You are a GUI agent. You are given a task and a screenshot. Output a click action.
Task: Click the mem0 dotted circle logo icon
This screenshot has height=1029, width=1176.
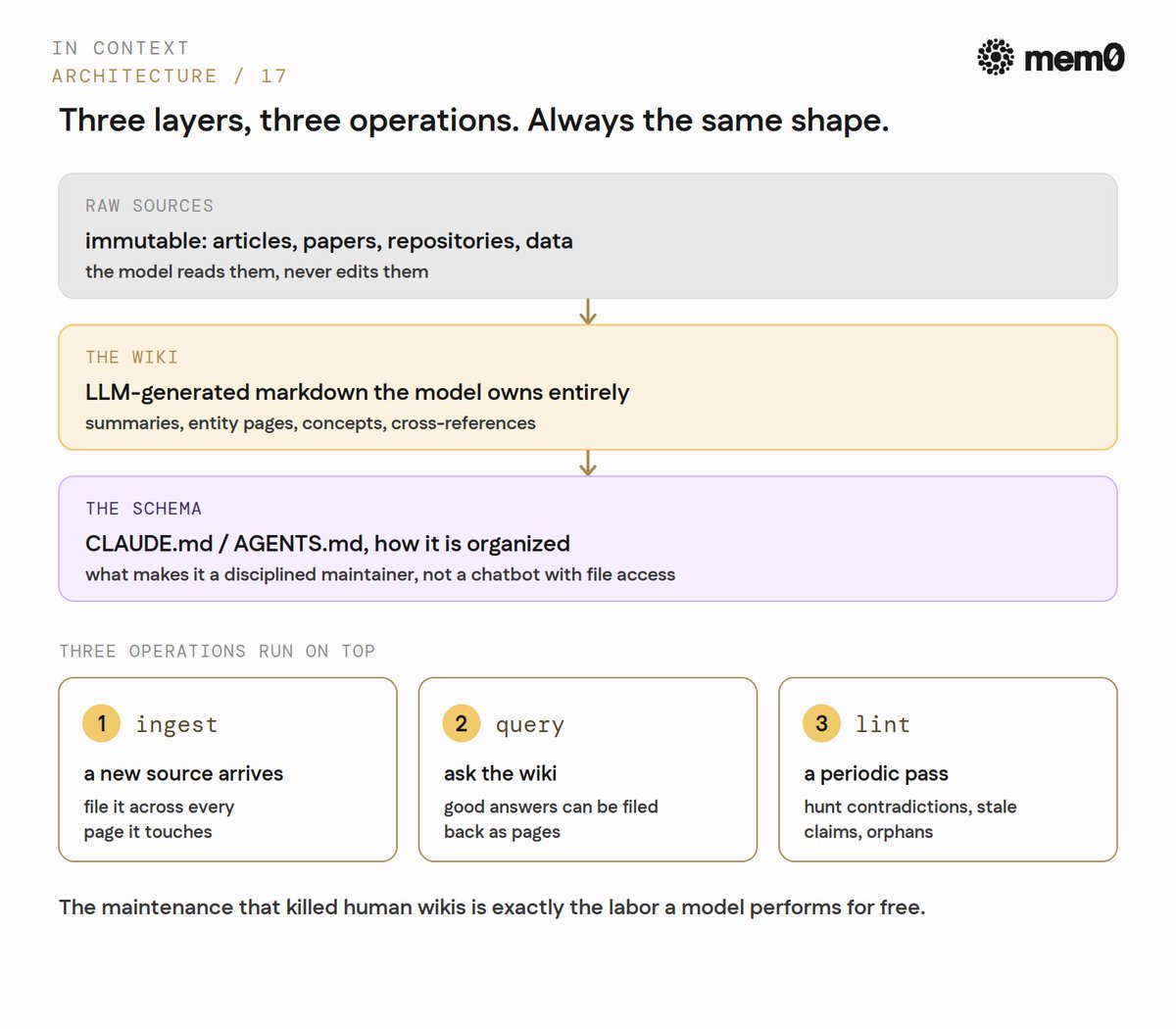[996, 58]
